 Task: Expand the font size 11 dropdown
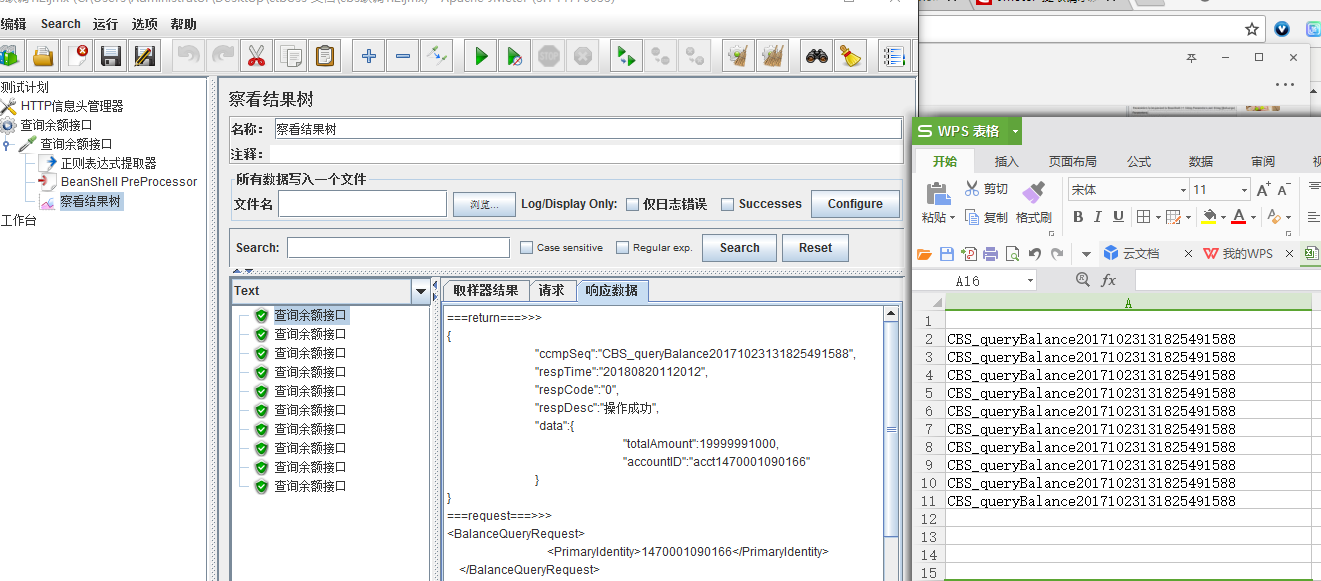[x=1245, y=190]
